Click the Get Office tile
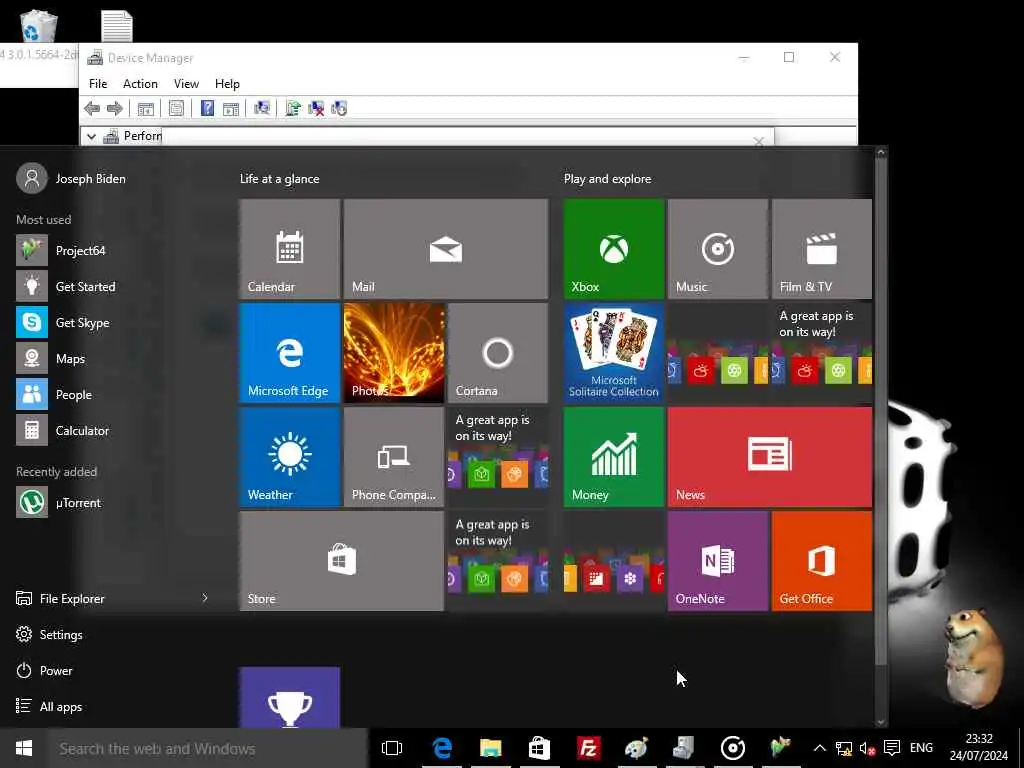This screenshot has height=768, width=1024. point(822,561)
